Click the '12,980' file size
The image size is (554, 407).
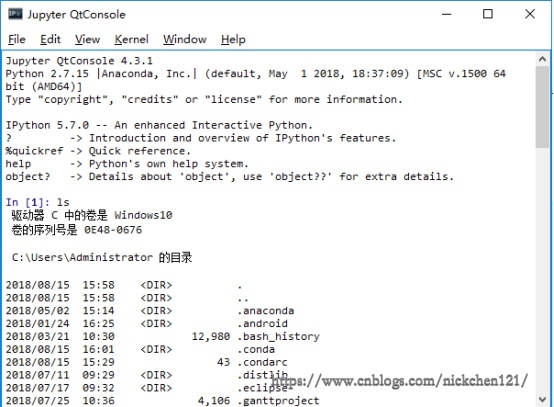[x=211, y=336]
